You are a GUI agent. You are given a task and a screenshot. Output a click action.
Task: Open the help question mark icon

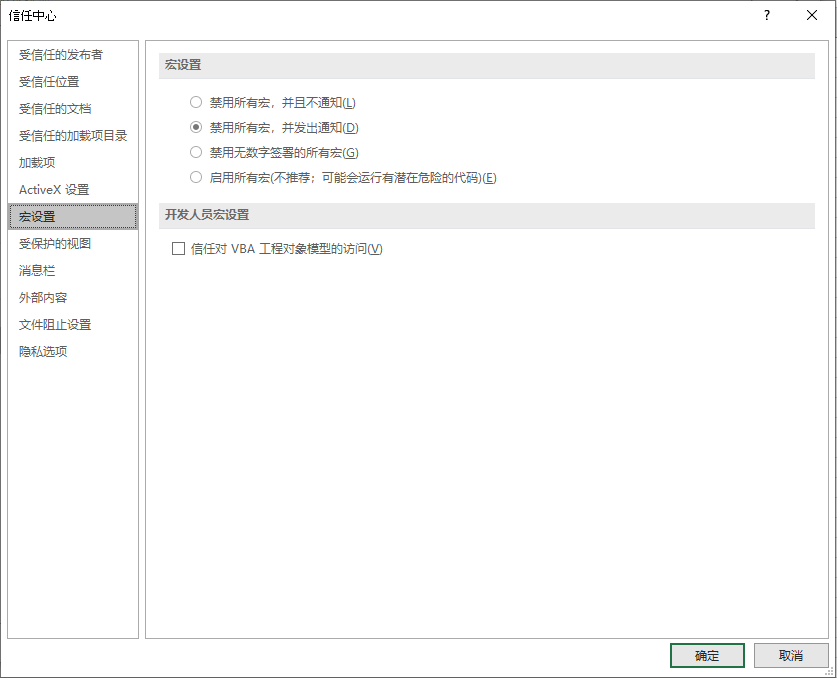[x=767, y=15]
